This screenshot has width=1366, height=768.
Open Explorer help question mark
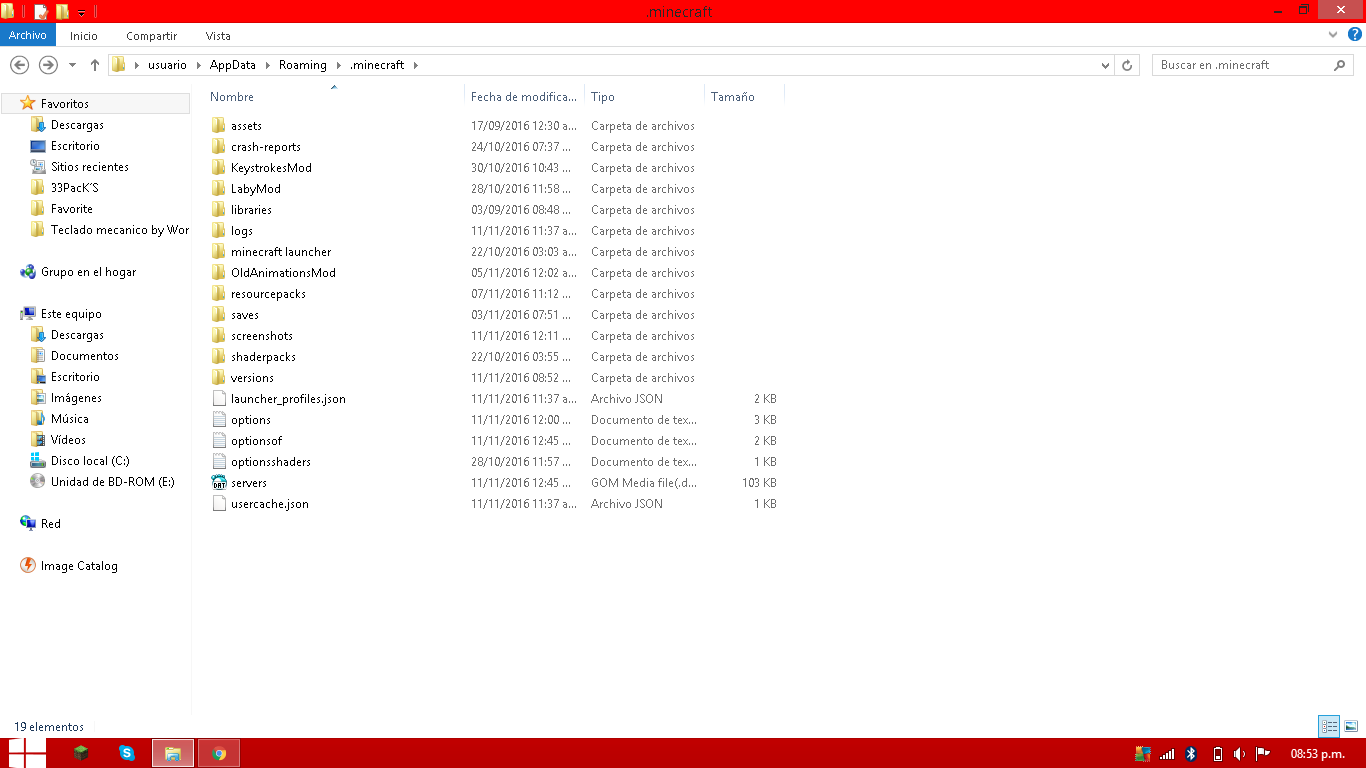1355,35
